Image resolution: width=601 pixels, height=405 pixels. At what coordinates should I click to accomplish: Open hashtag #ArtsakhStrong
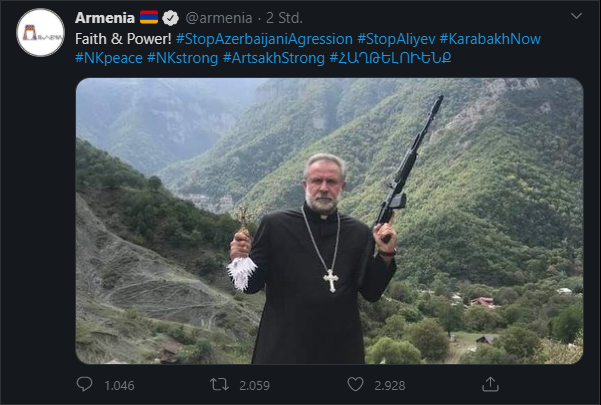[x=273, y=58]
